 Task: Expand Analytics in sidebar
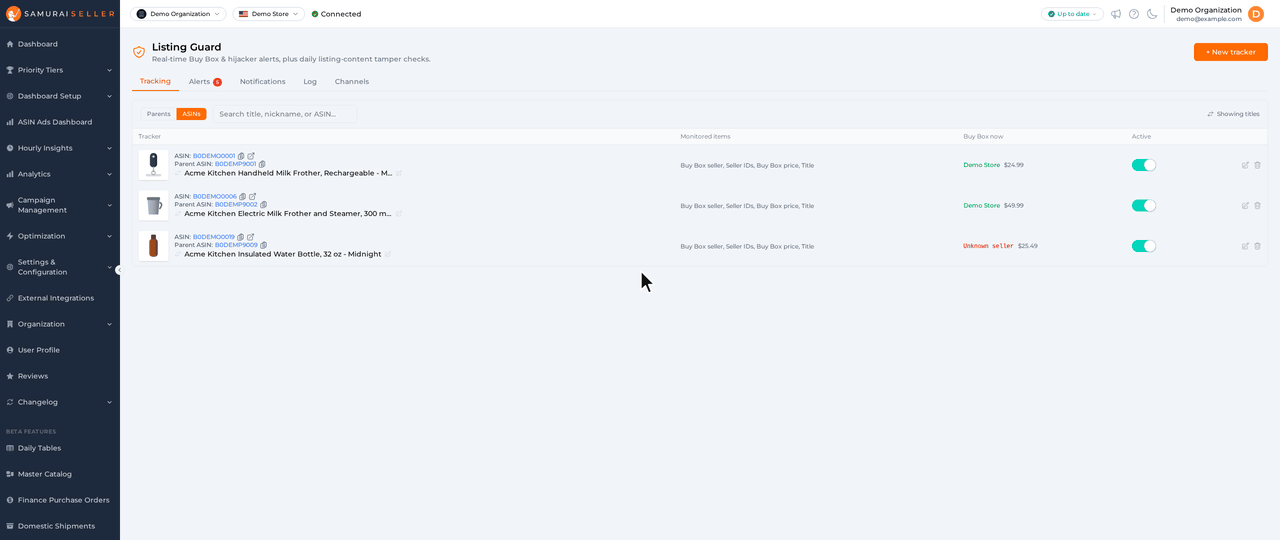(60, 174)
